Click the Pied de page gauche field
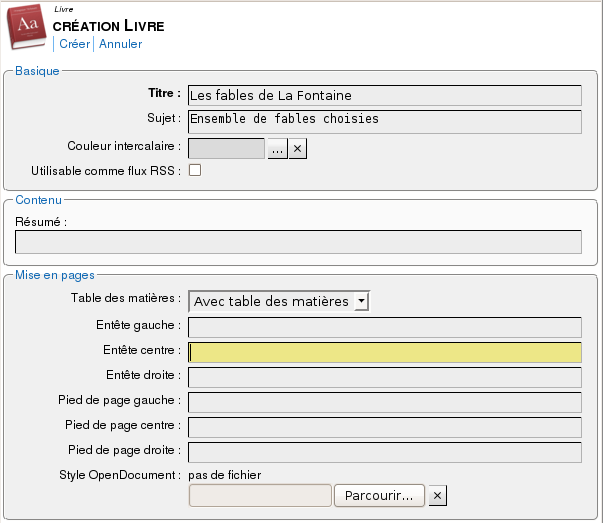603x523 pixels. click(x=385, y=402)
